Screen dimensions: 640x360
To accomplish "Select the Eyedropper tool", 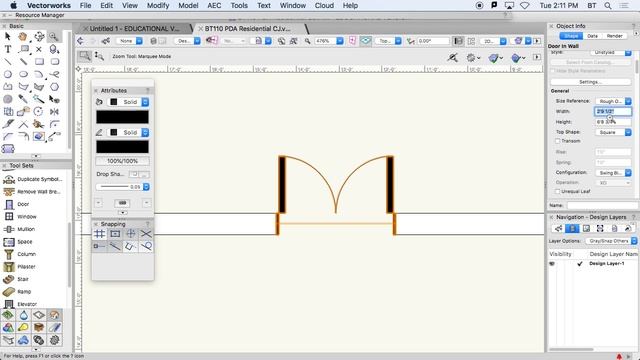I will pos(23,99).
